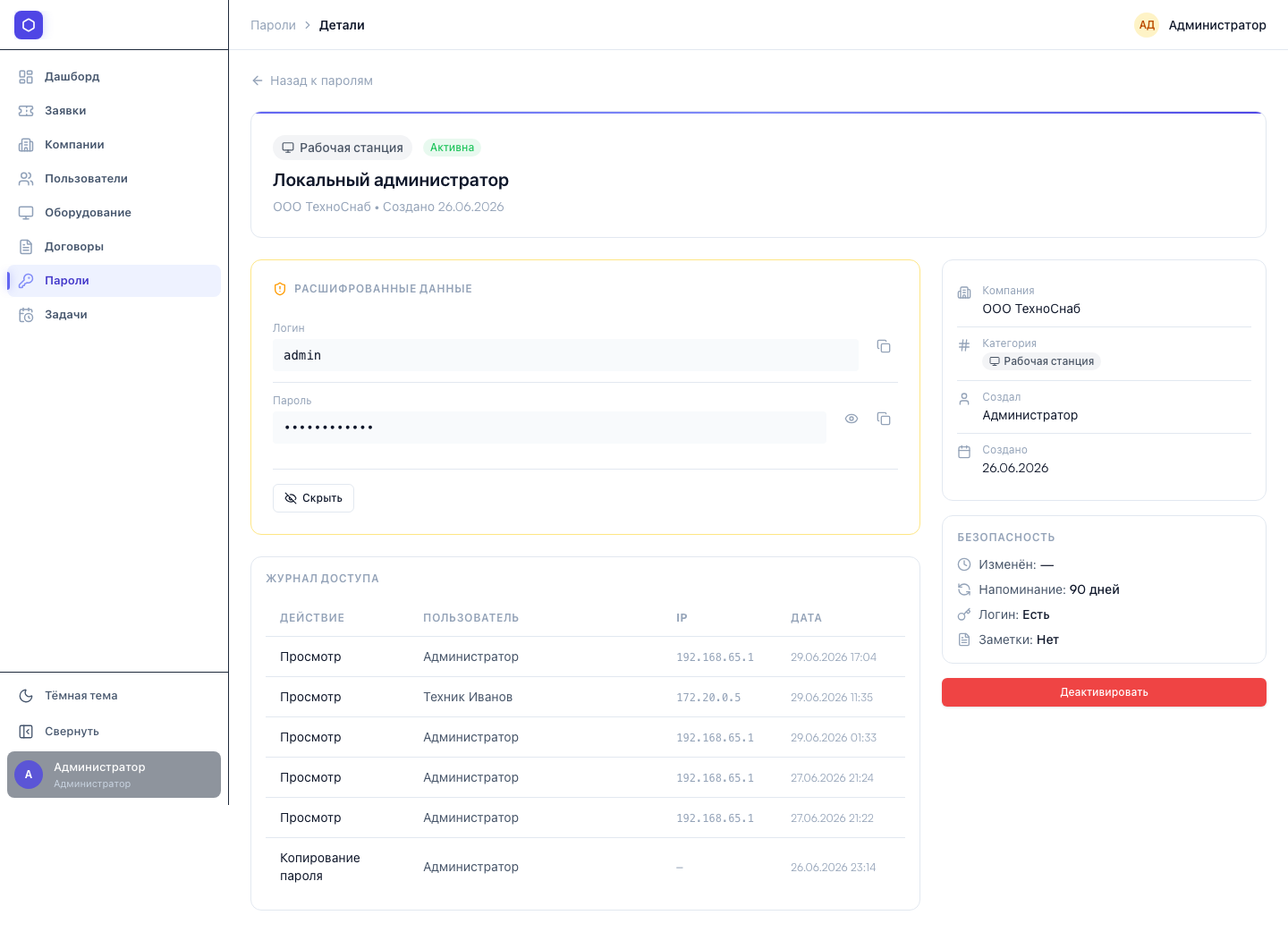Open the Дашборд section
1288x932 pixels.
click(x=114, y=77)
